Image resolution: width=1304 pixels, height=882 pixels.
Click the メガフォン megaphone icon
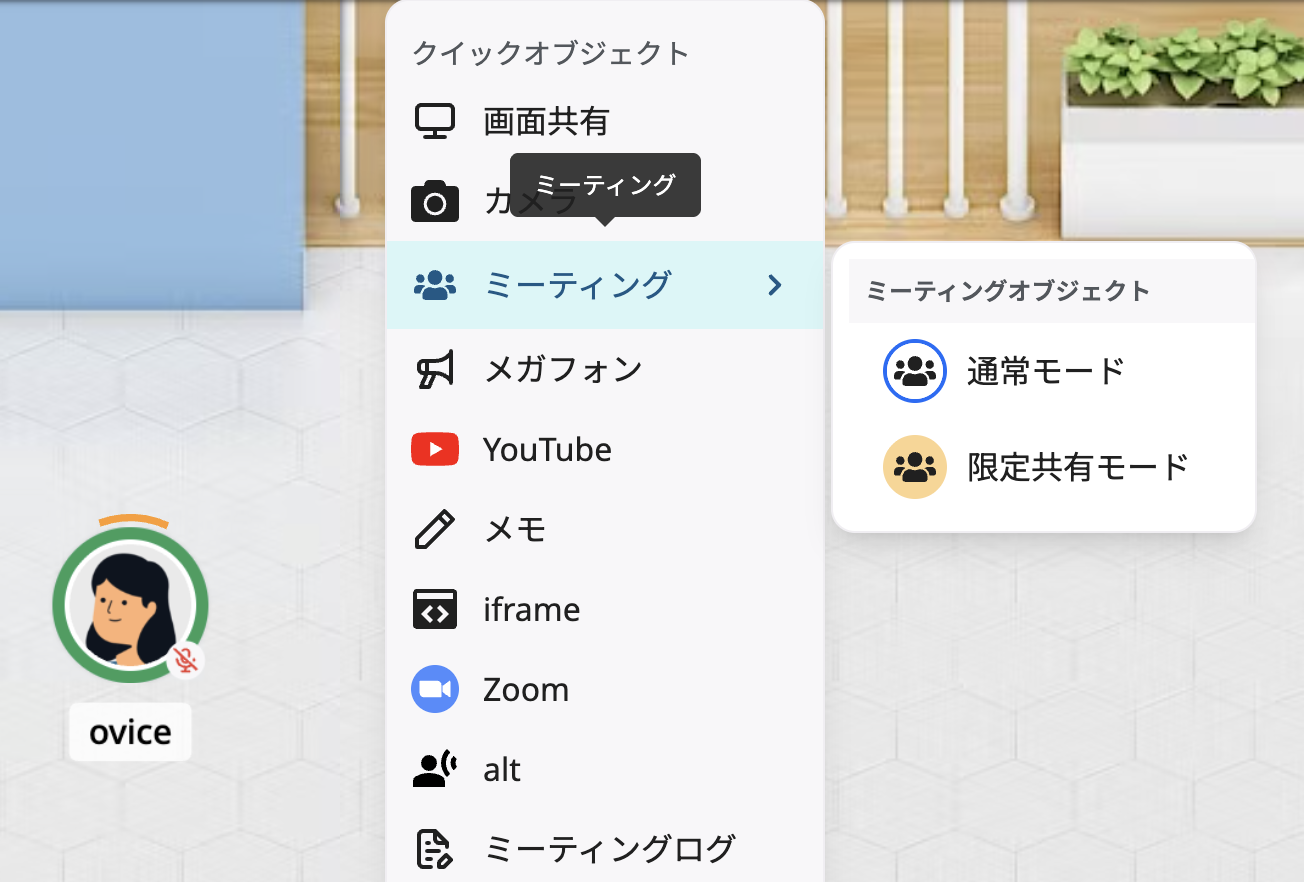pyautogui.click(x=435, y=369)
